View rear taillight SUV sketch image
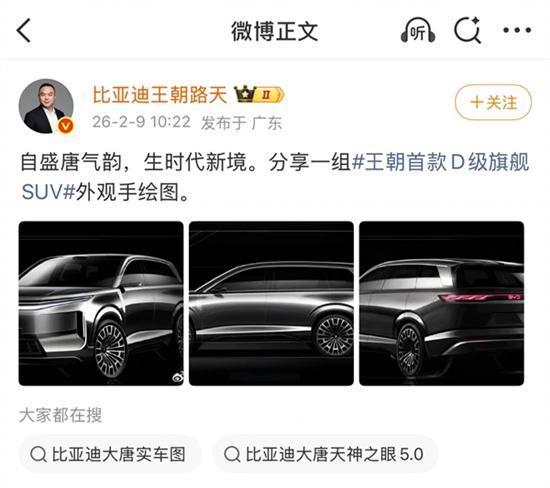The height and width of the screenshot is (488, 550). tap(442, 303)
